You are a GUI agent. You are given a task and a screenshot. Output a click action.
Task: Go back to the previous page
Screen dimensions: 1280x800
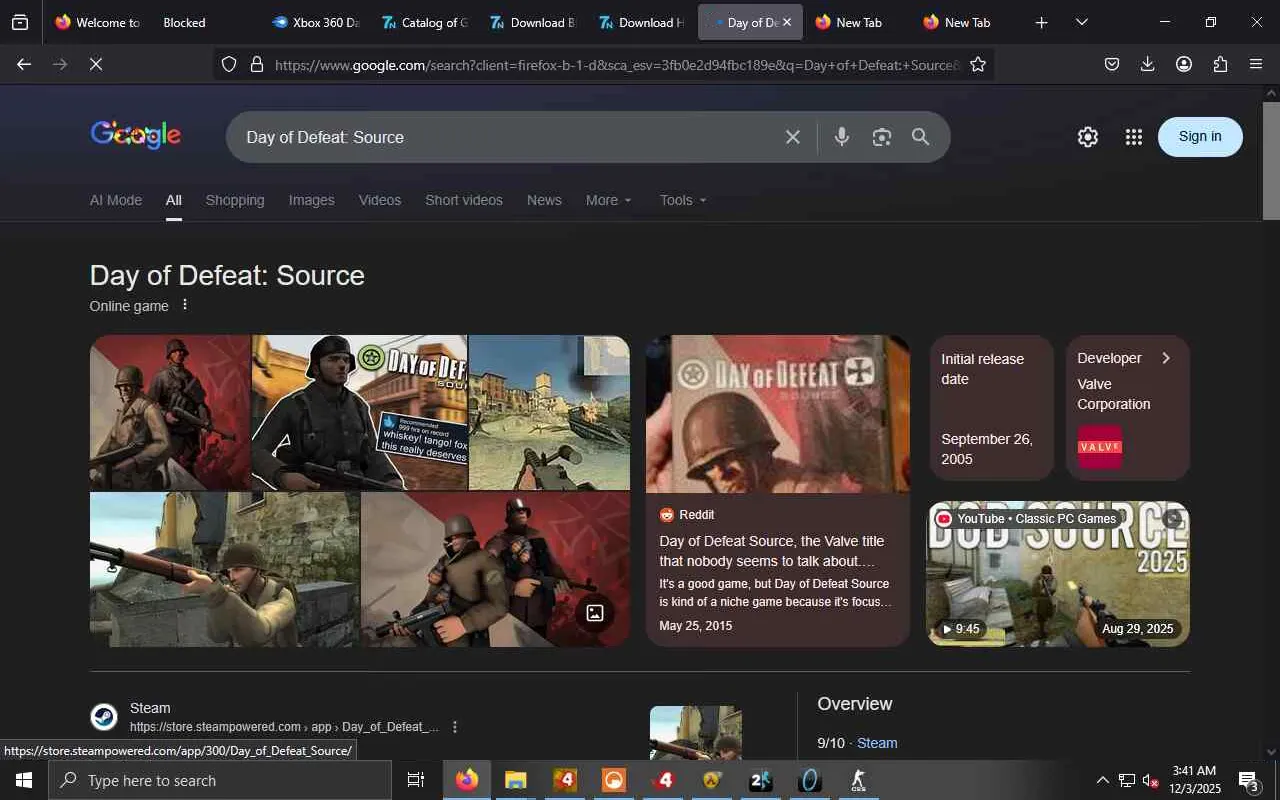point(24,64)
